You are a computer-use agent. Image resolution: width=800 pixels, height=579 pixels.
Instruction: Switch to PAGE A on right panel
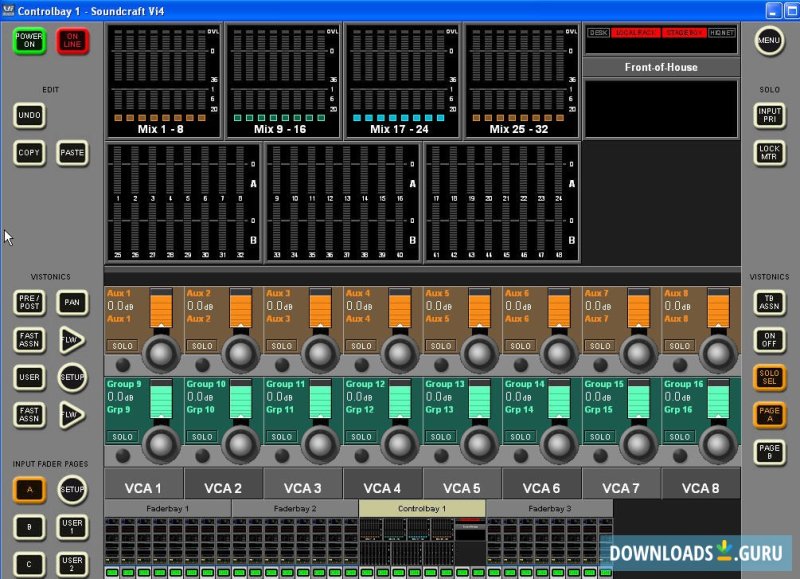769,415
